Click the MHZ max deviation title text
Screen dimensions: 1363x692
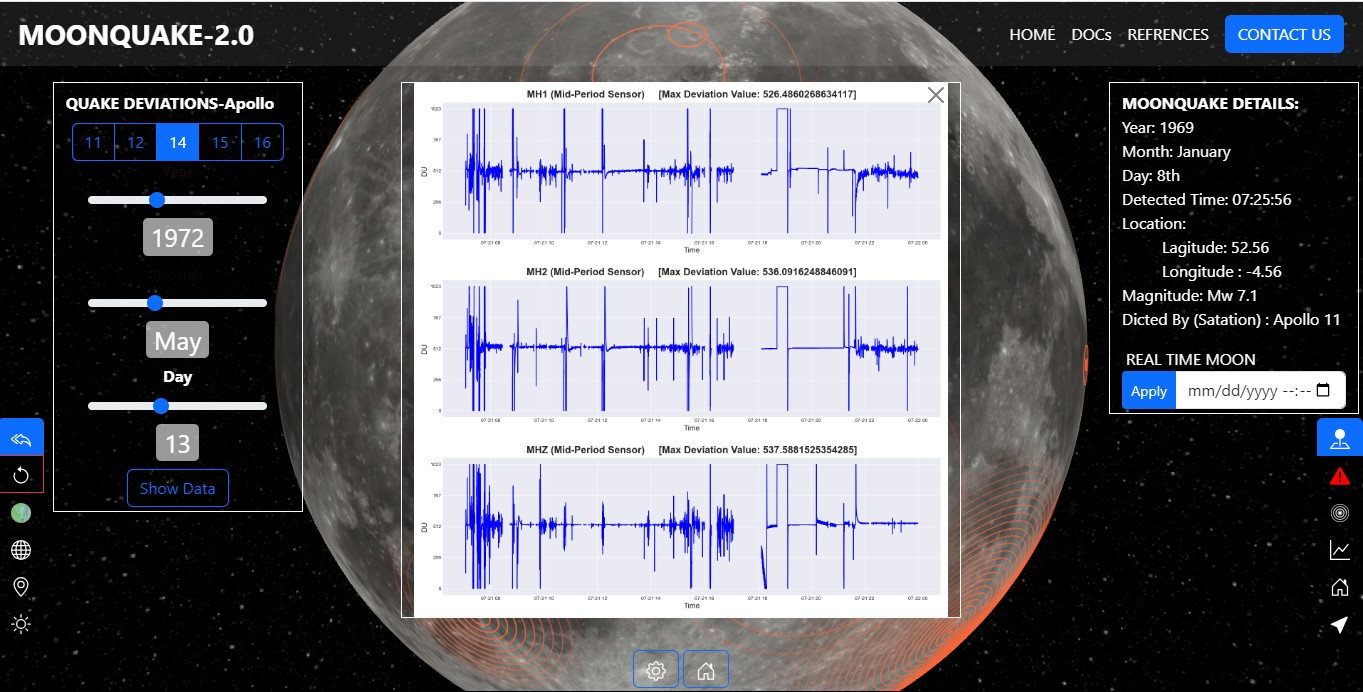pyautogui.click(x=691, y=450)
